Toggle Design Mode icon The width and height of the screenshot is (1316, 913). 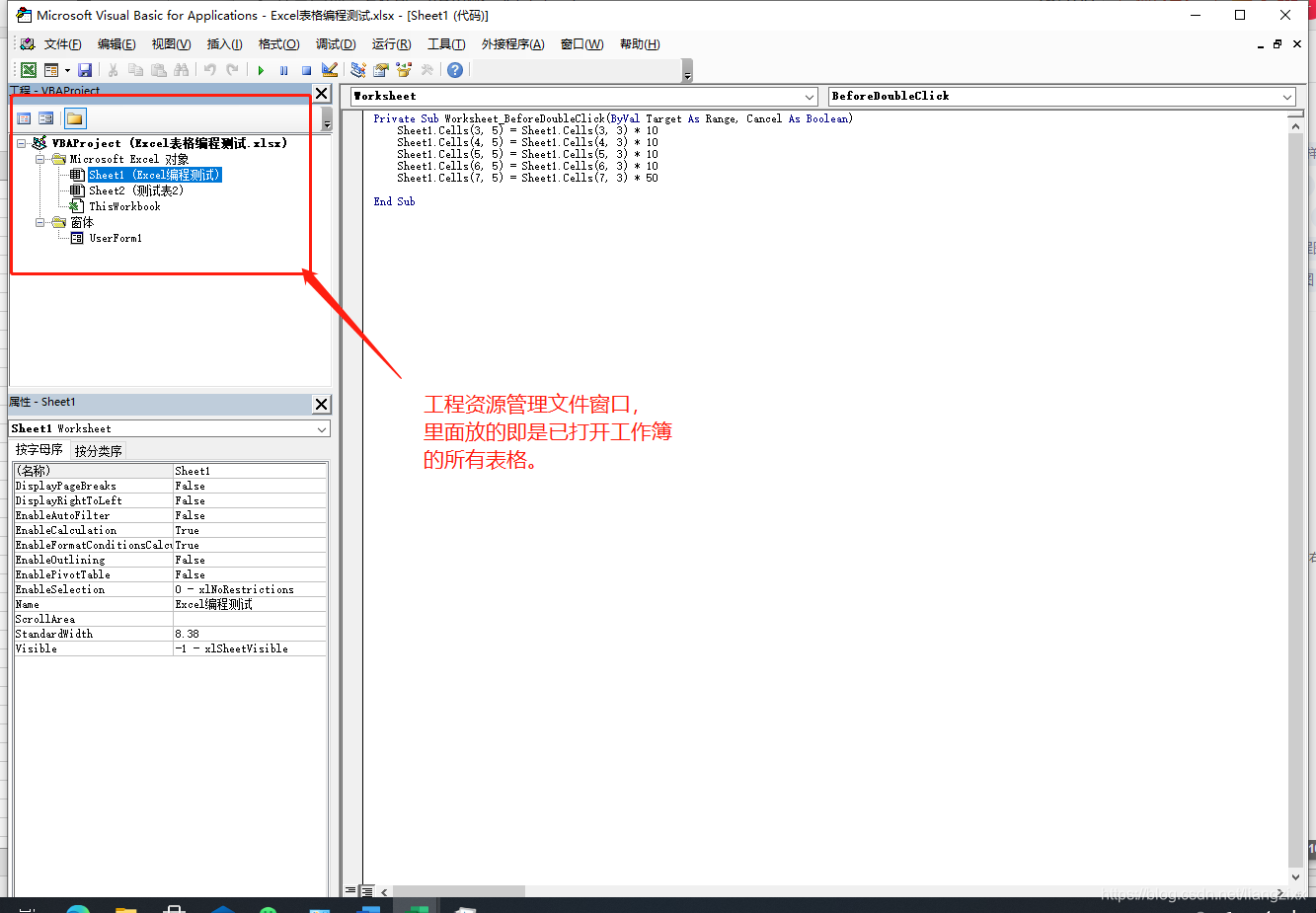coord(330,70)
